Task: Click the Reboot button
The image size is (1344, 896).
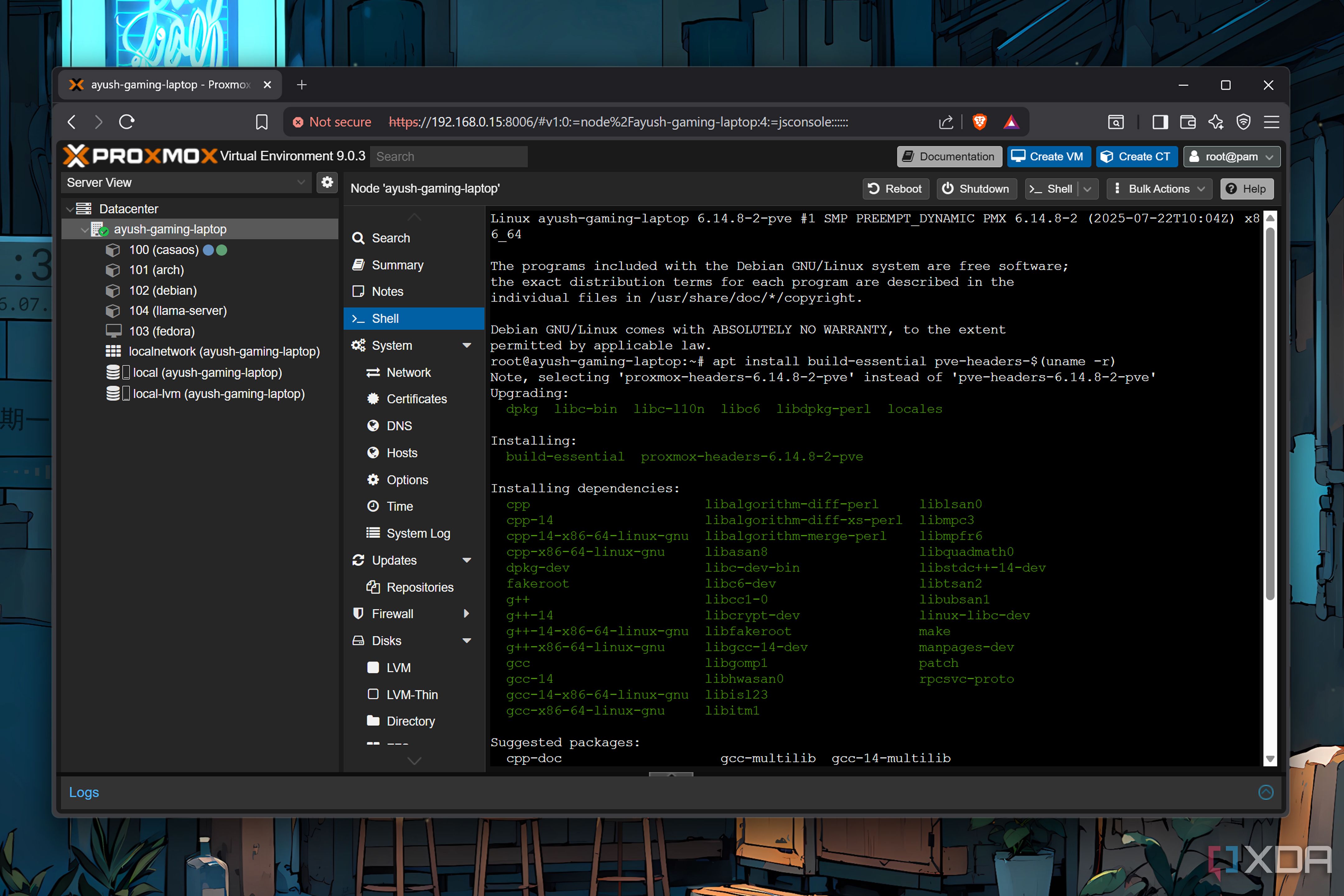Action: click(x=895, y=189)
